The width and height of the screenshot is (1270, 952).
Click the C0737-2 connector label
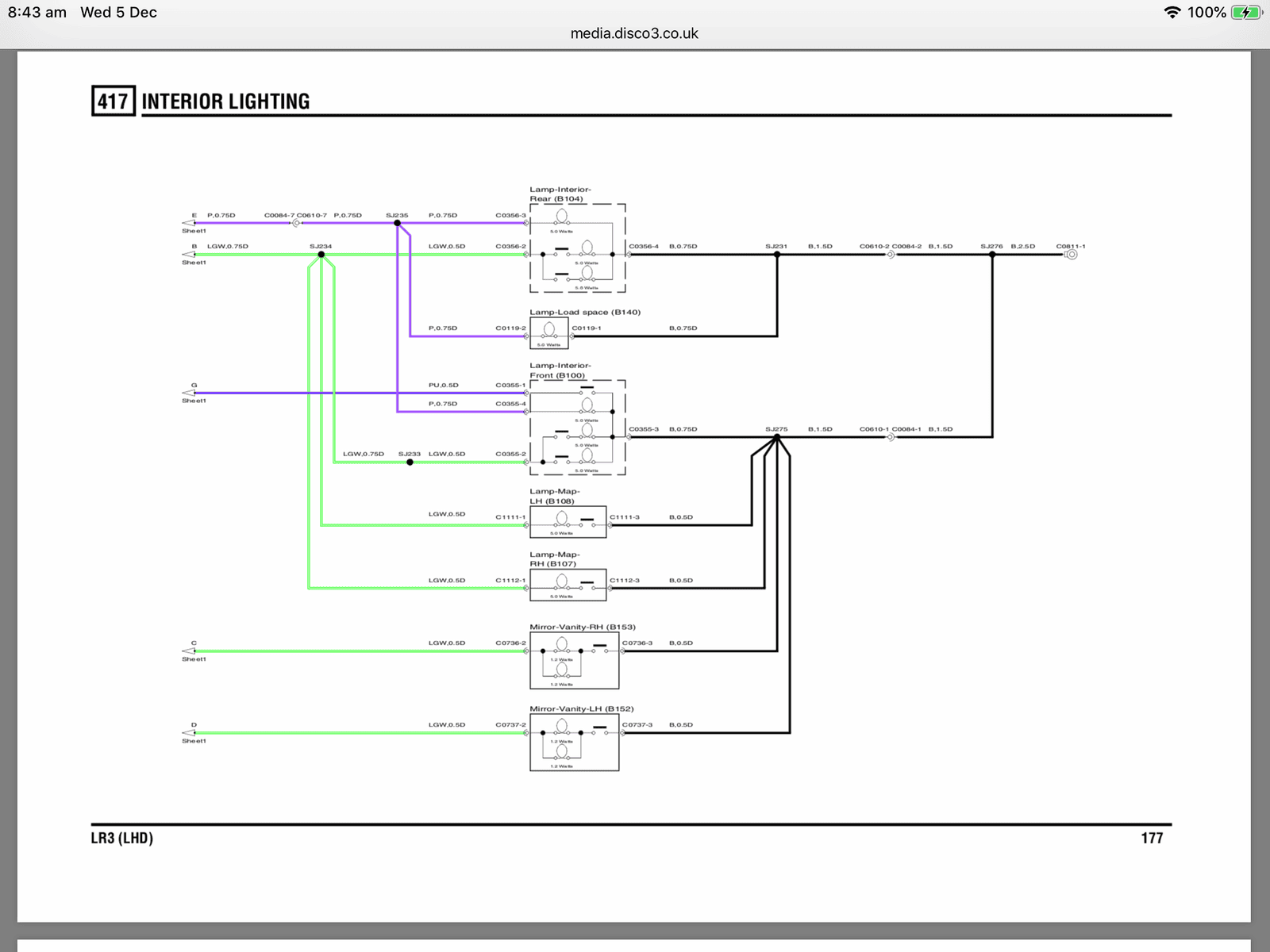[x=510, y=724]
